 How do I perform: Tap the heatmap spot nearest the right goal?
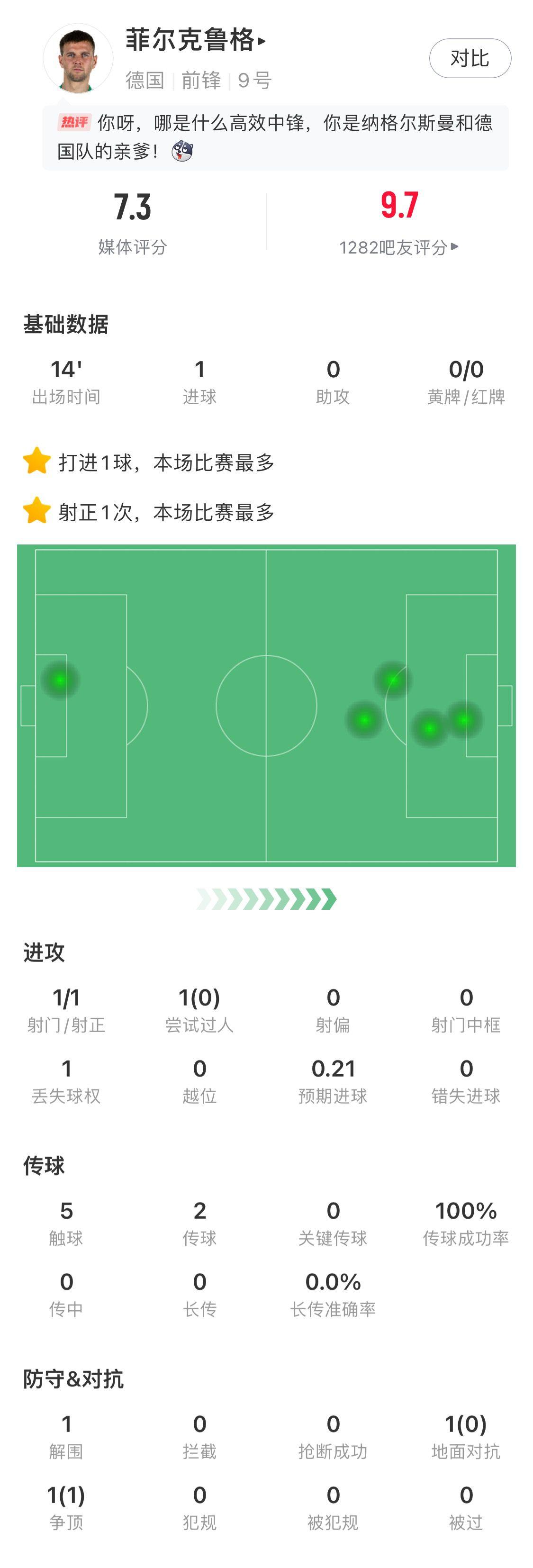click(x=464, y=720)
